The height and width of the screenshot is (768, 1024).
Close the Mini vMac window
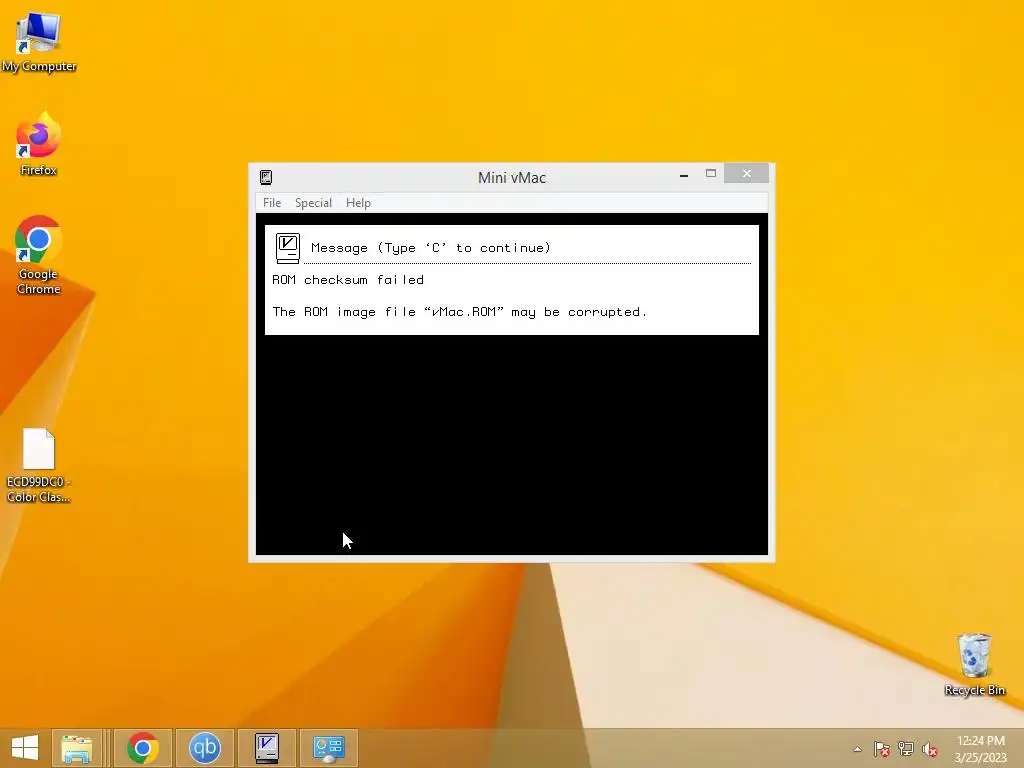[746, 174]
